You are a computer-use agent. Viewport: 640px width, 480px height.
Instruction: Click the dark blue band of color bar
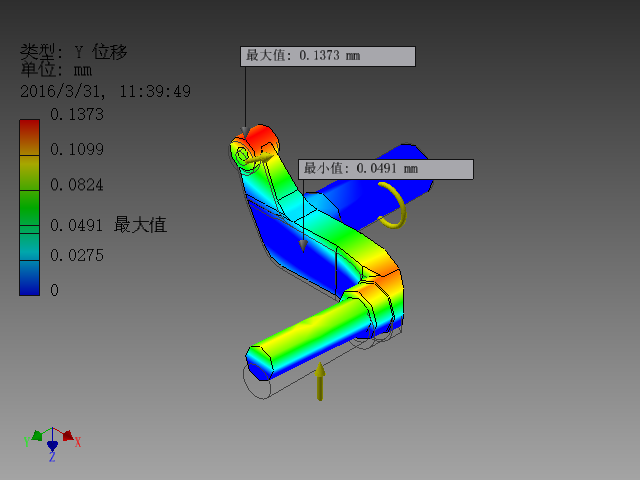click(x=29, y=278)
